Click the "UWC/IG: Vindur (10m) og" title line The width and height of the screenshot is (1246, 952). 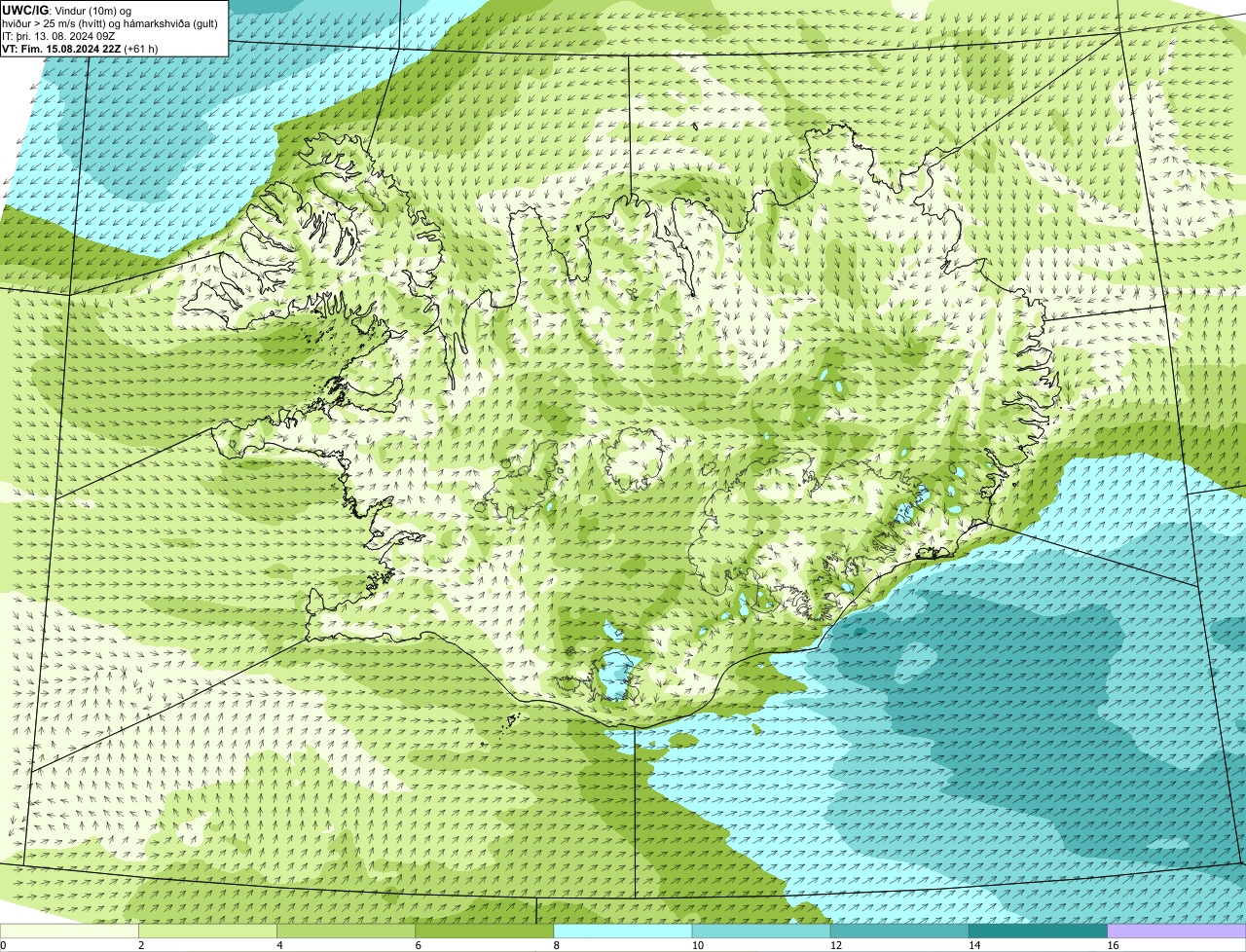coord(66,11)
